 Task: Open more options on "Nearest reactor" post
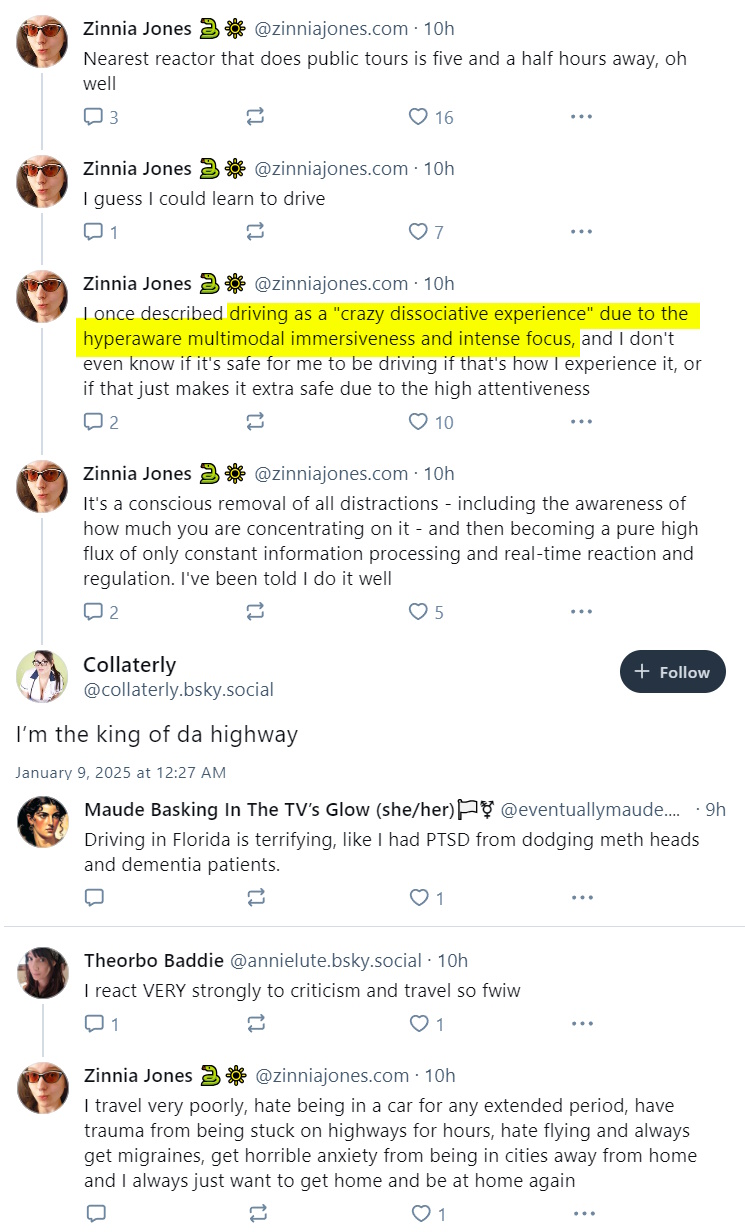(582, 117)
